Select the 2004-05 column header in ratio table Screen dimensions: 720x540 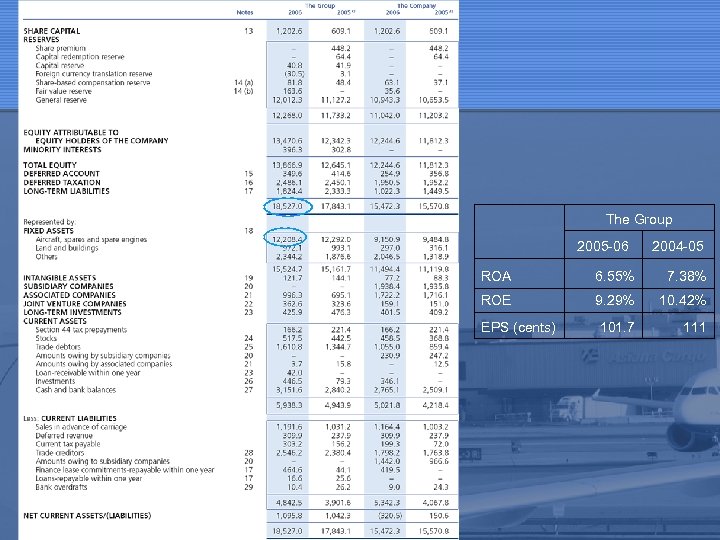[x=678, y=246]
